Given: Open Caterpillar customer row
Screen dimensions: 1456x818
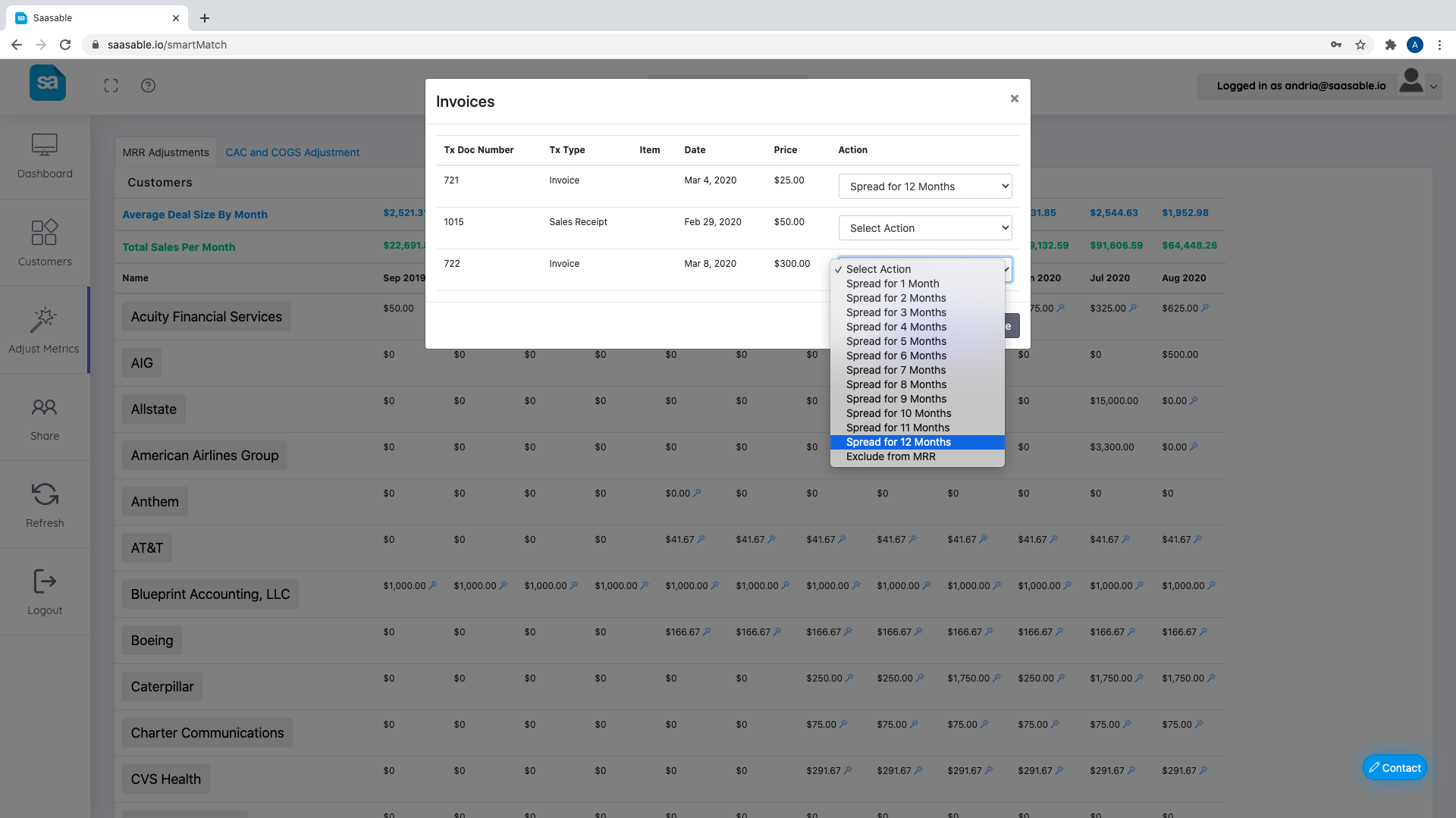Looking at the screenshot, I should (162, 687).
